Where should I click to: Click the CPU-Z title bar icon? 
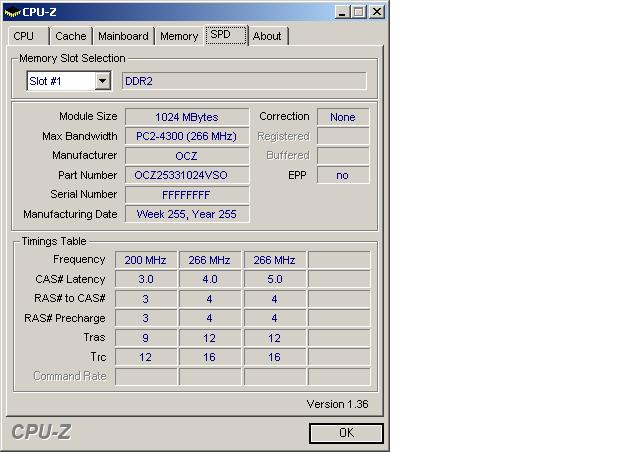[x=12, y=12]
